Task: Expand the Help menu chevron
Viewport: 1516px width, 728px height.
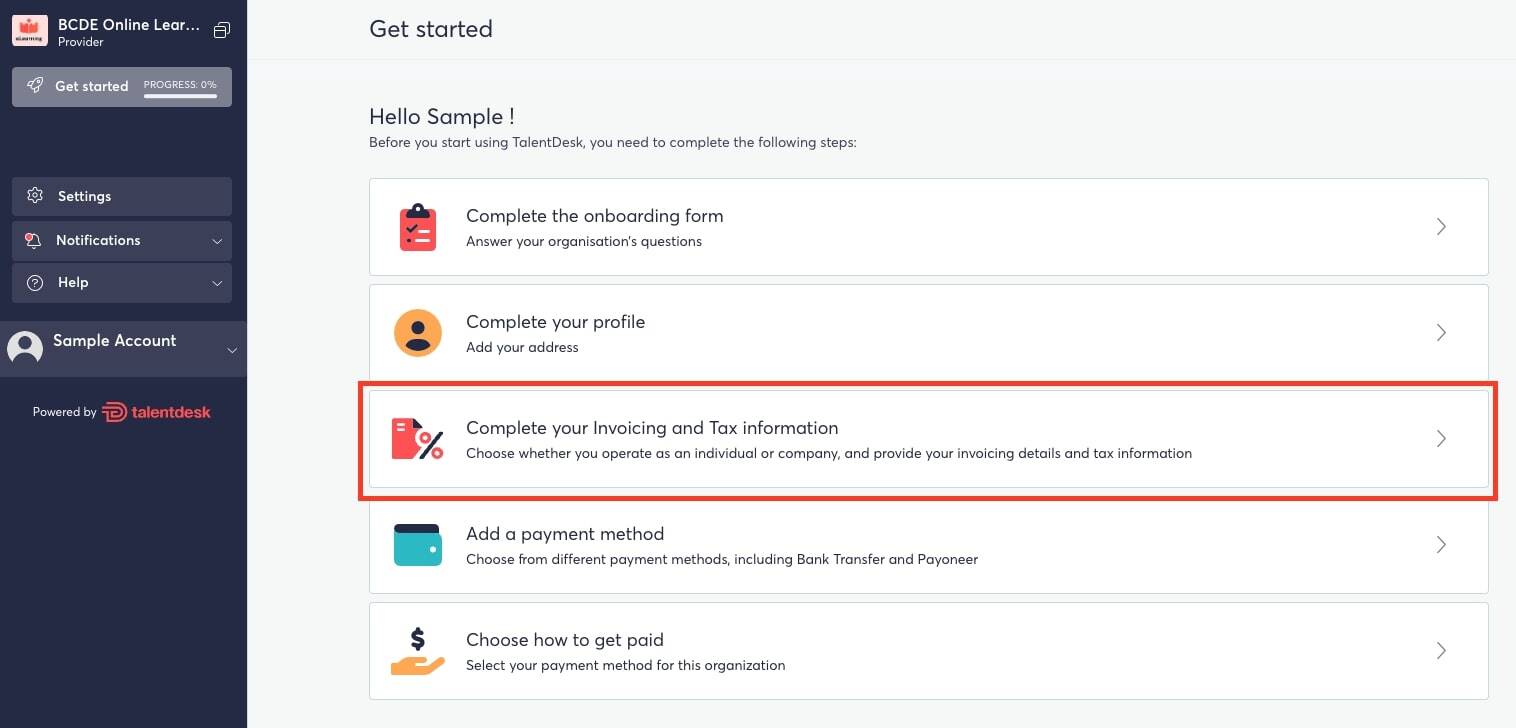Action: [x=217, y=284]
